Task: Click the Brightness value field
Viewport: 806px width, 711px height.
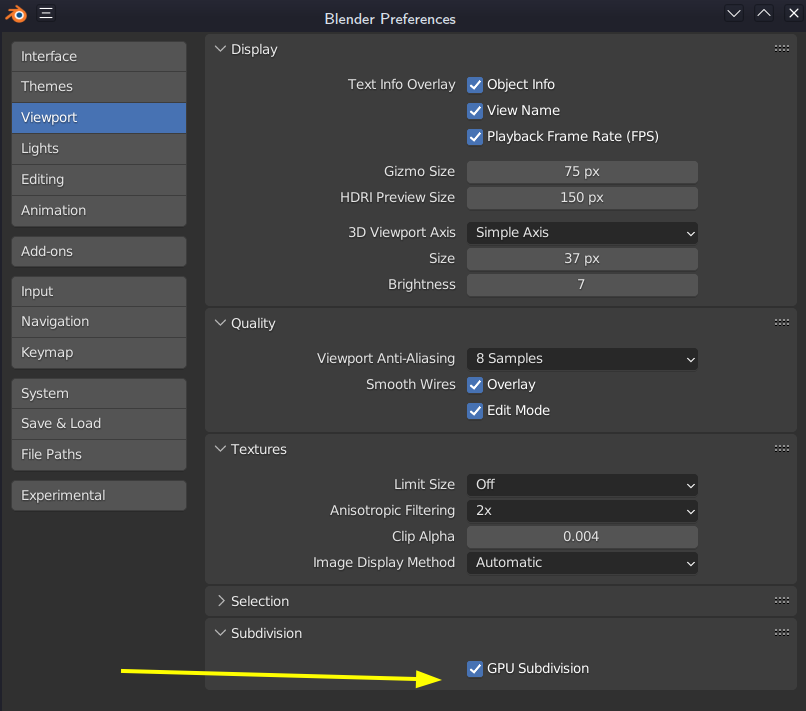Action: 582,285
